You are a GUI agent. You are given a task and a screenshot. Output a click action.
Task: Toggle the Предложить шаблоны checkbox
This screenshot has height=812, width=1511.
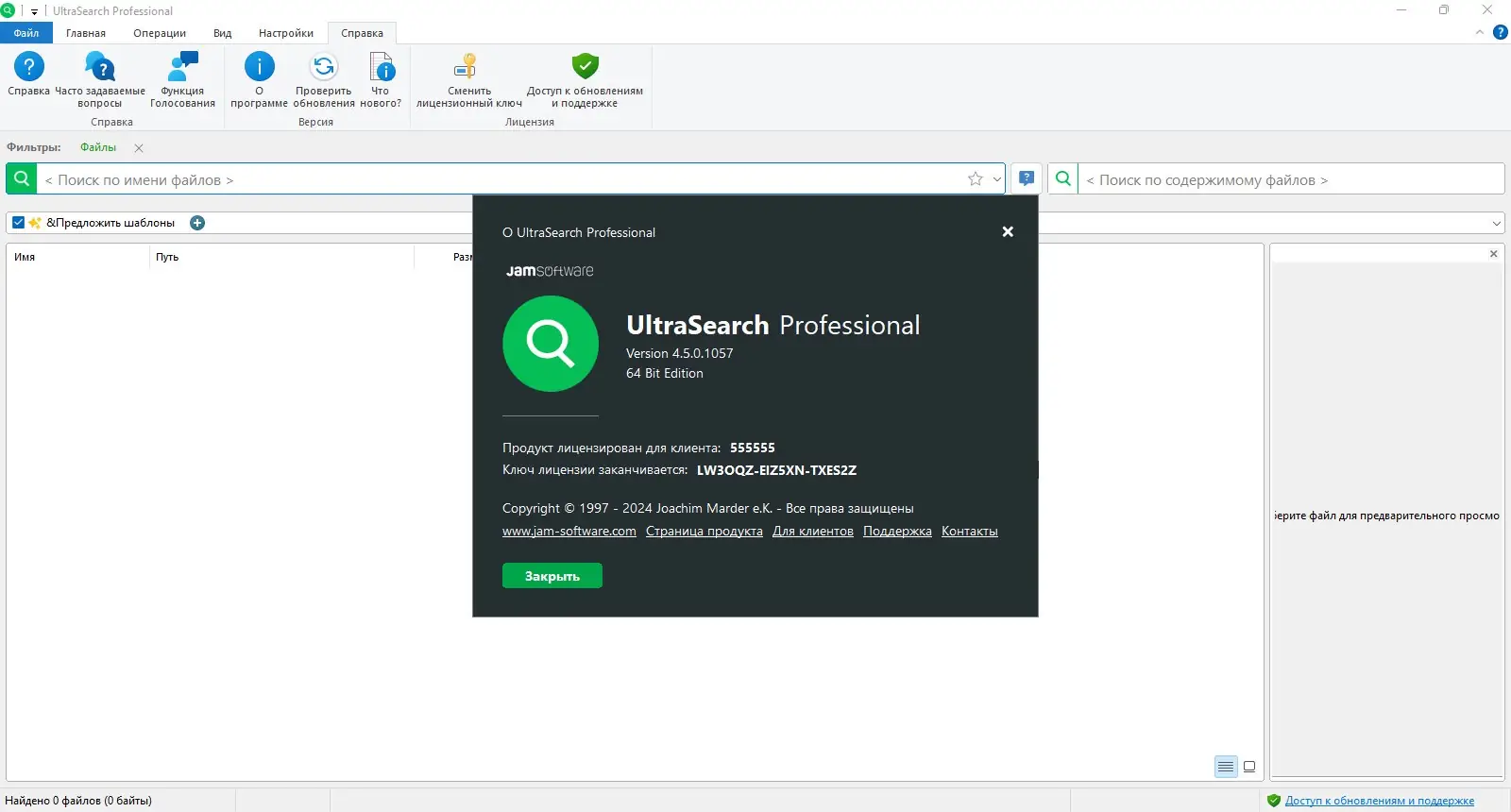[x=18, y=223]
